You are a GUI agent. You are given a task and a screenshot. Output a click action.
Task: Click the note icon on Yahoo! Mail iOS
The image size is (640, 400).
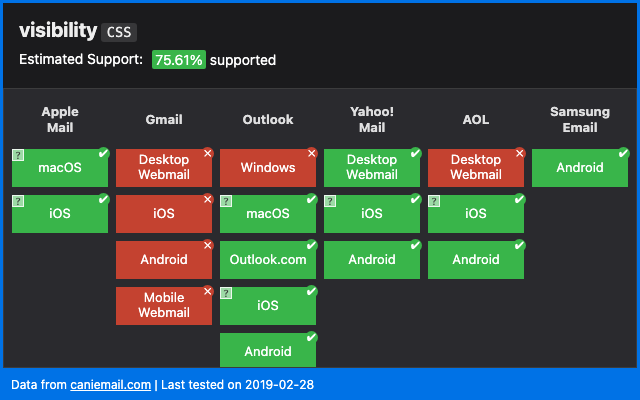click(330, 201)
